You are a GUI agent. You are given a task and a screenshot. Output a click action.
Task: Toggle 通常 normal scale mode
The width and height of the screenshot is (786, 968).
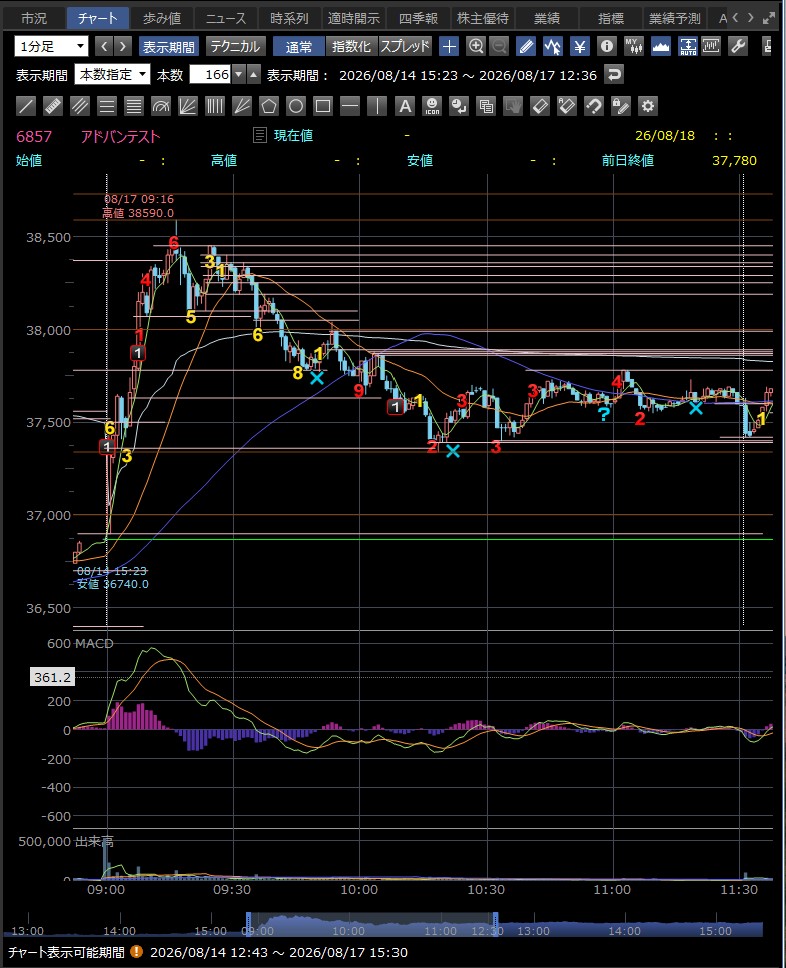(299, 46)
